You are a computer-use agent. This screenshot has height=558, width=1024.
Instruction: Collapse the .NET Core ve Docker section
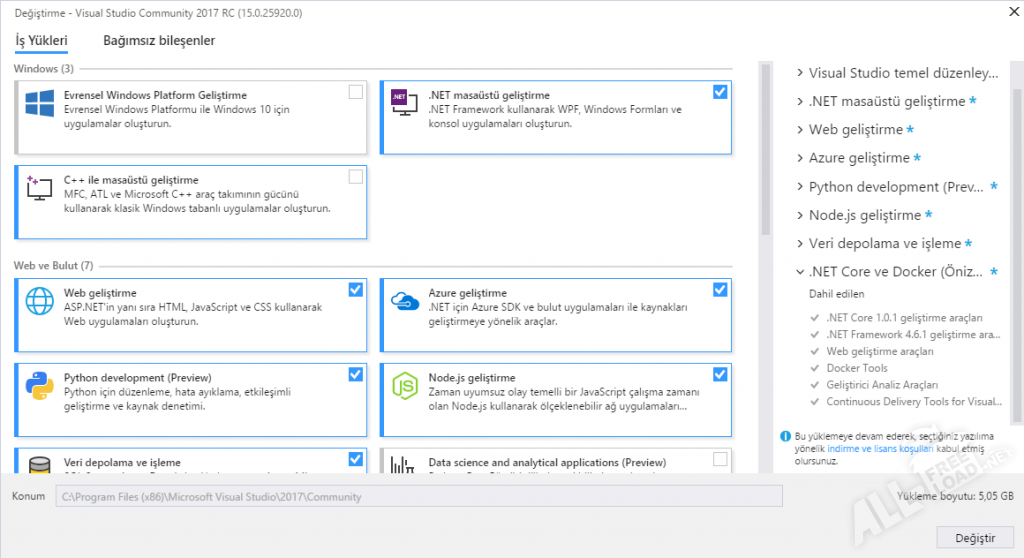tap(800, 272)
